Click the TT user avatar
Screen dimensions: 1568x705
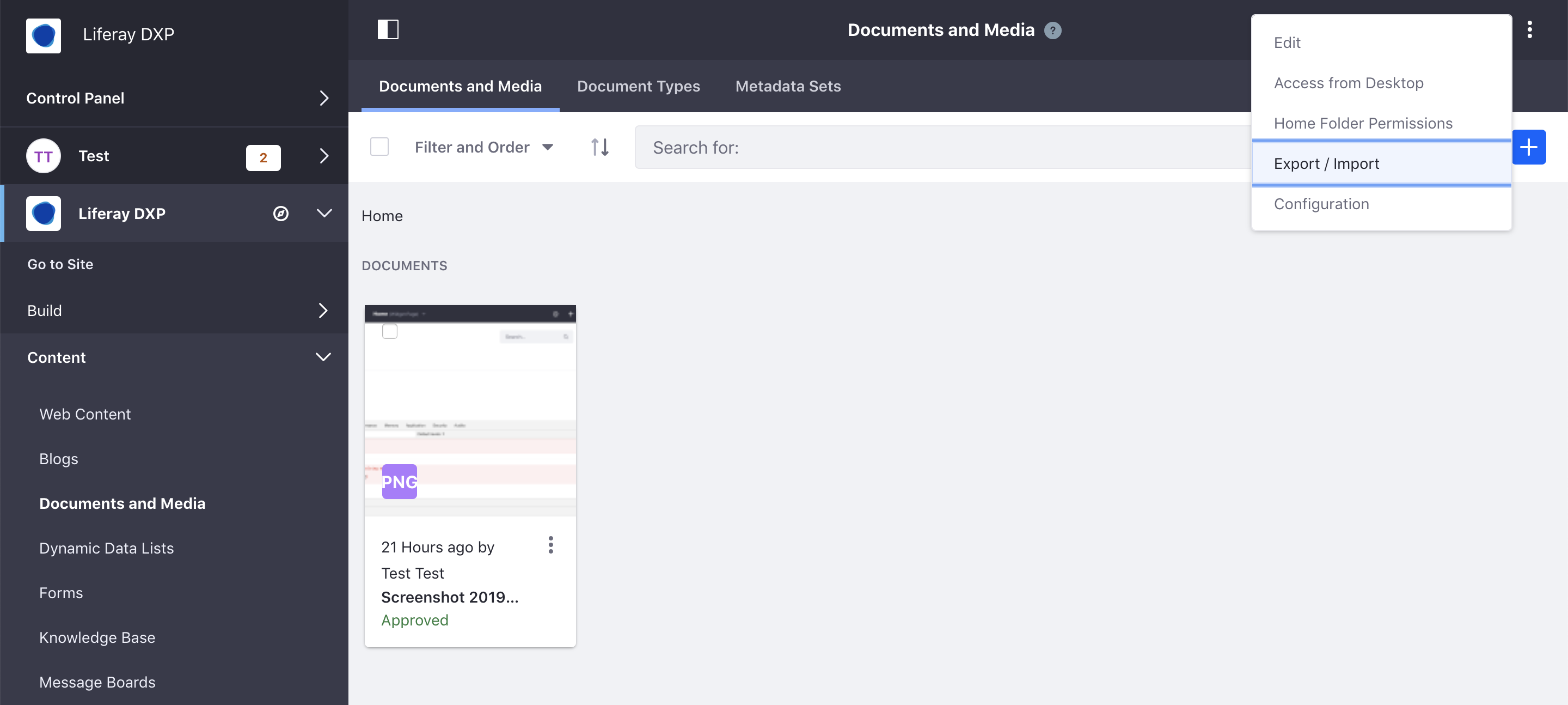(x=43, y=156)
